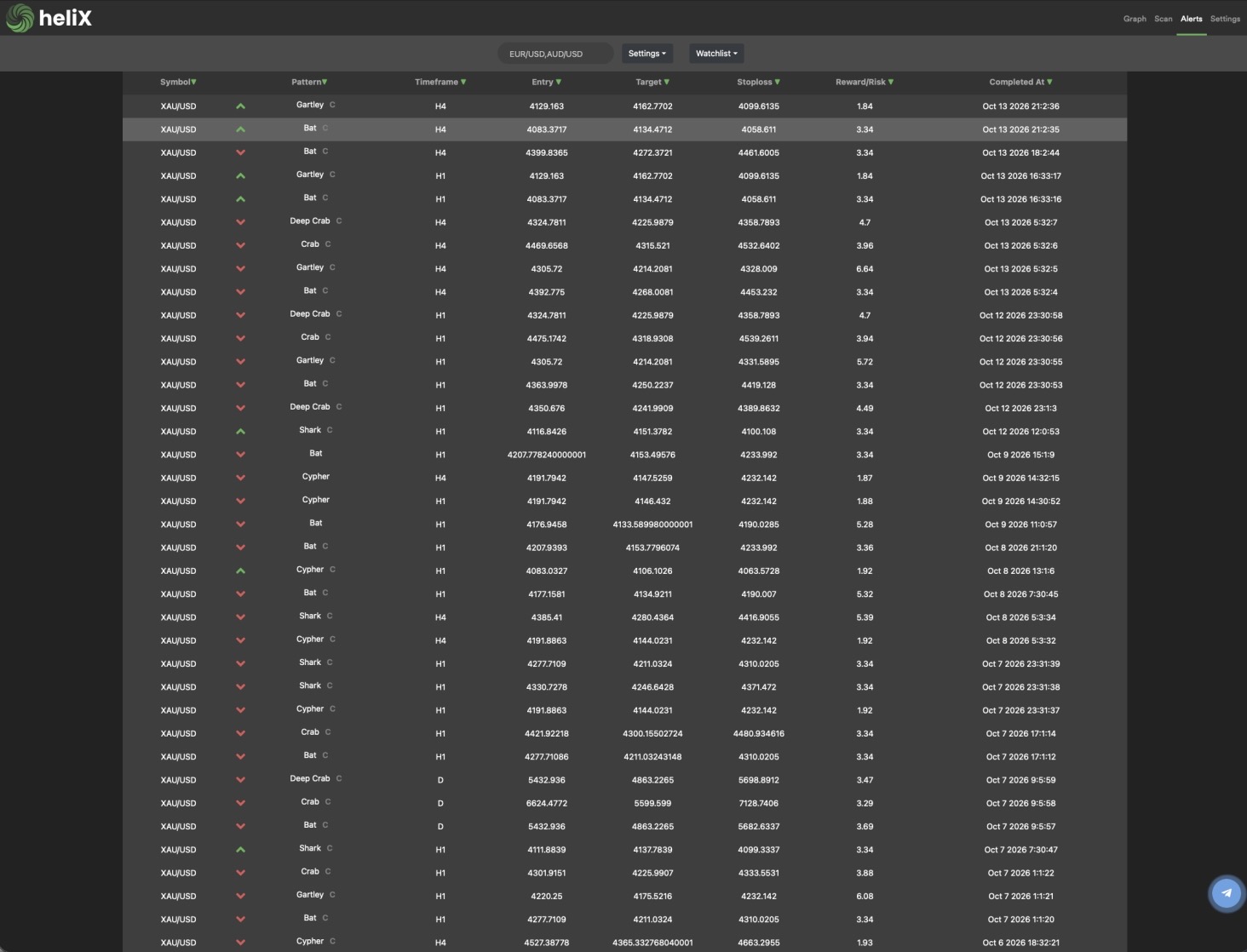Select the Alerts tab
This screenshot has height=952, width=1247.
[x=1192, y=19]
